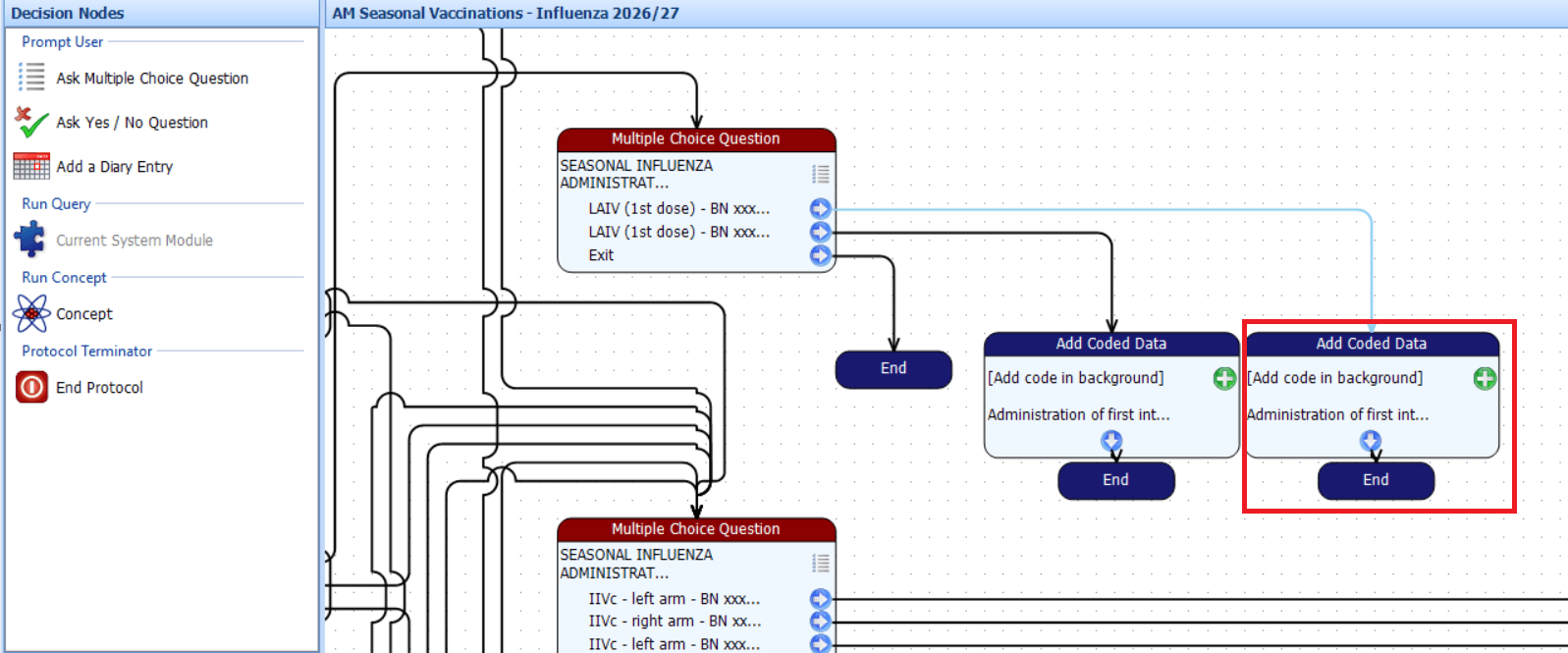Select the left Add Coded Data node header
This screenshot has height=653, width=1568.
[1111, 344]
